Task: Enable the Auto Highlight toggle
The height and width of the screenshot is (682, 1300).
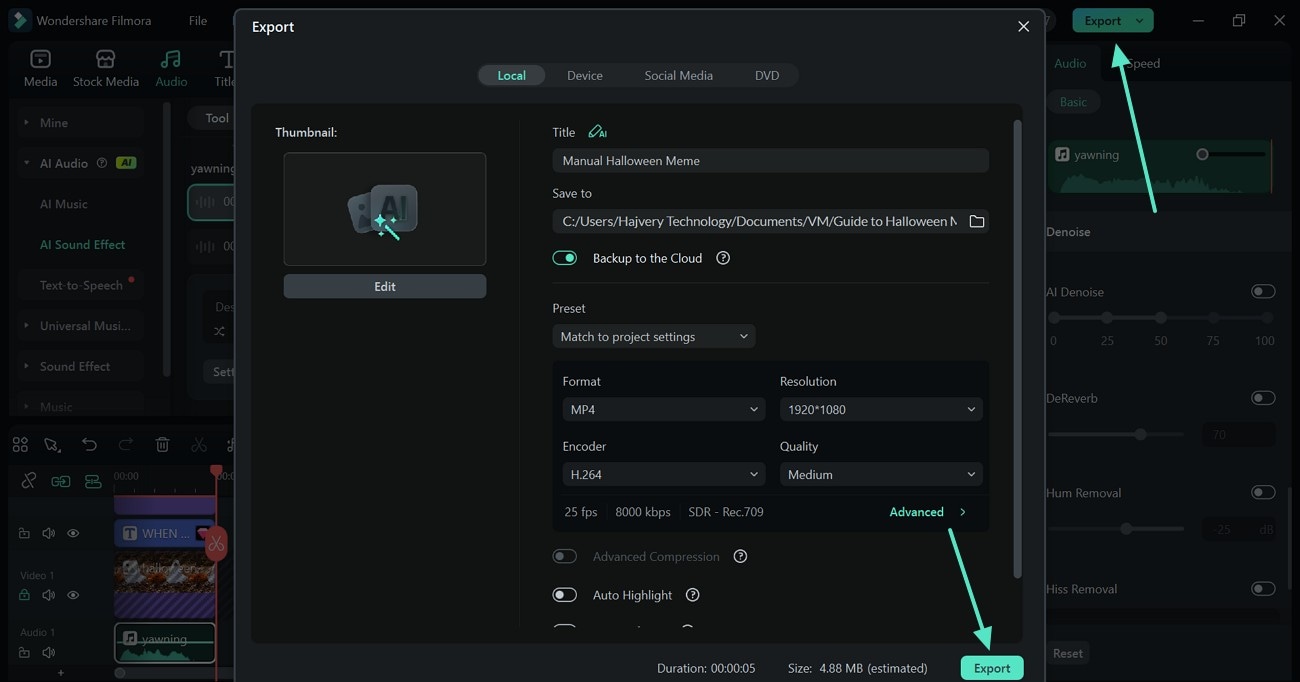Action: (x=565, y=595)
